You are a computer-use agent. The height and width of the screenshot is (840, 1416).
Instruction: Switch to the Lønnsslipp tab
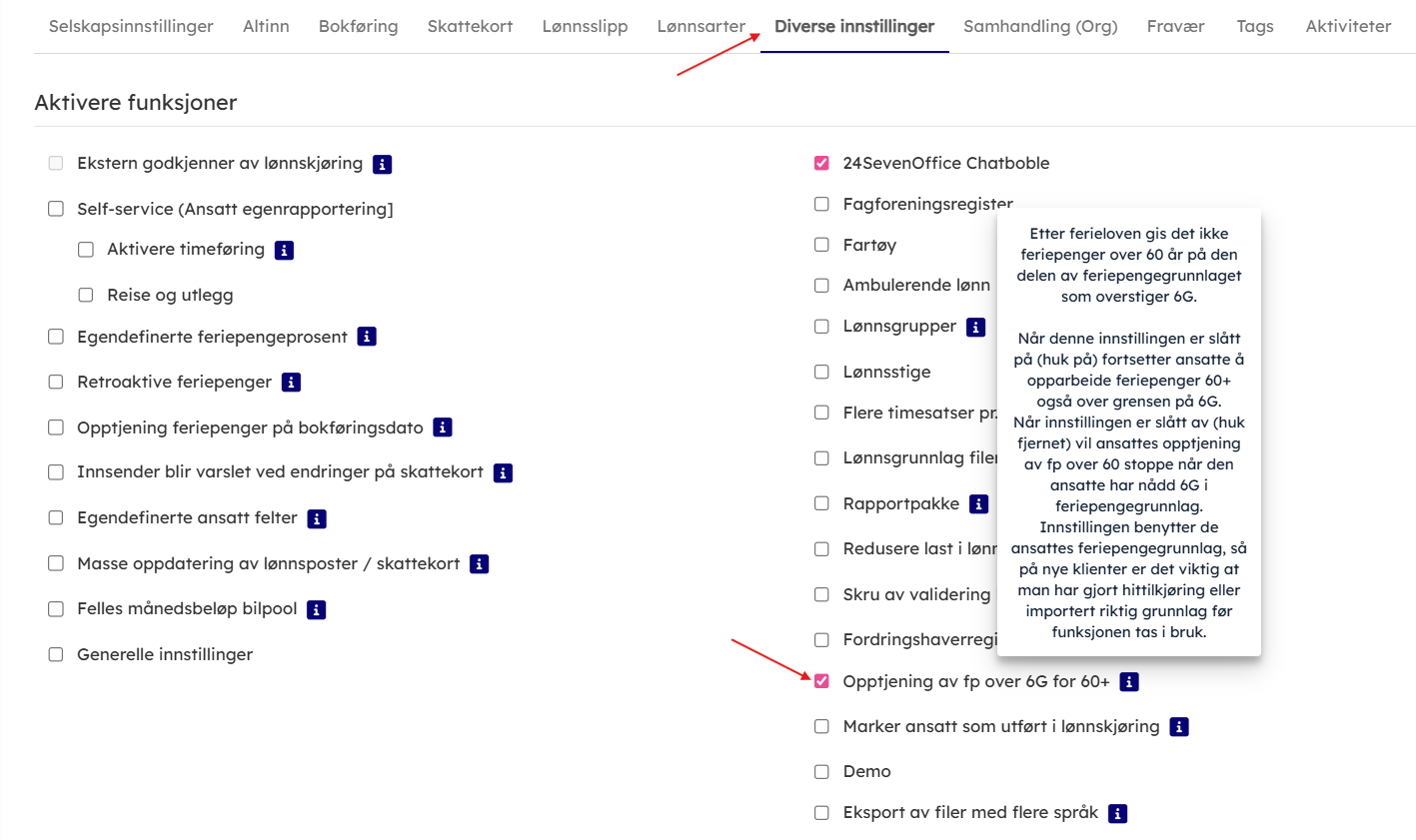585,26
